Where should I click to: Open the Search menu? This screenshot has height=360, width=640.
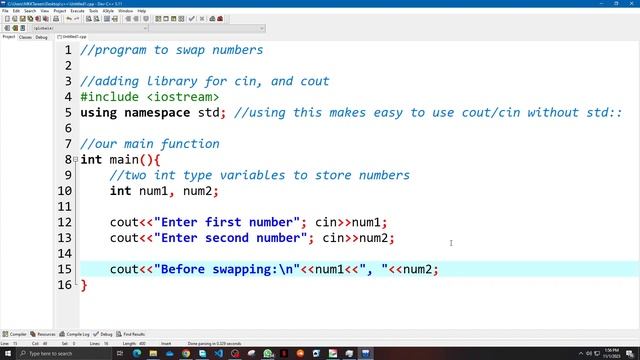pyautogui.click(x=30, y=11)
